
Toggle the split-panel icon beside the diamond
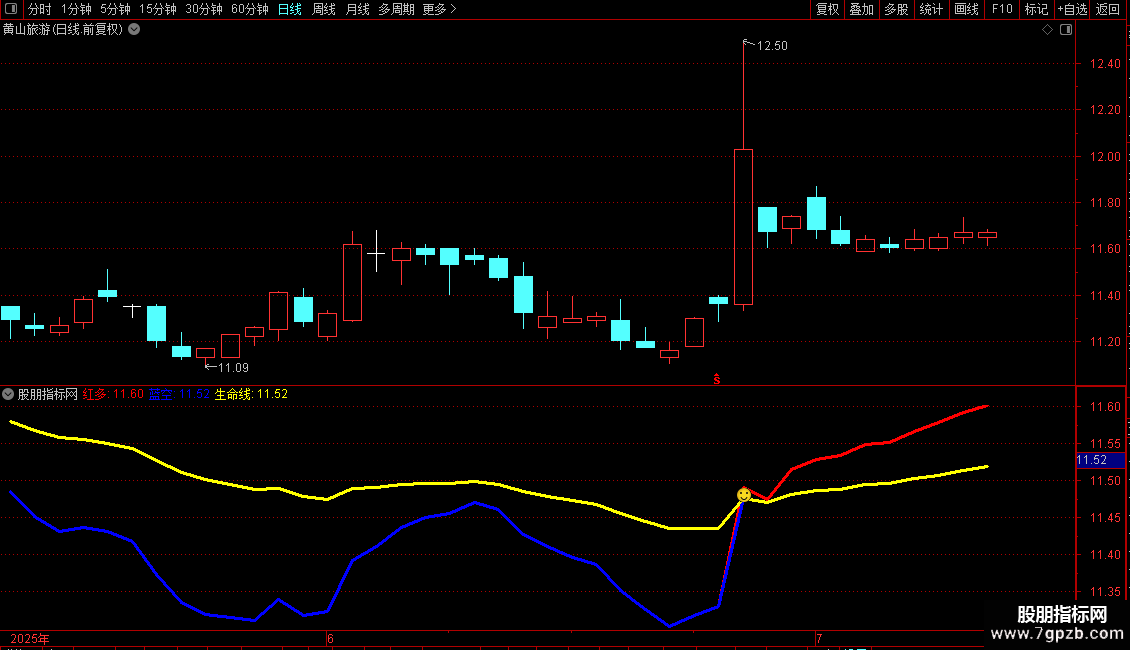[1066, 30]
